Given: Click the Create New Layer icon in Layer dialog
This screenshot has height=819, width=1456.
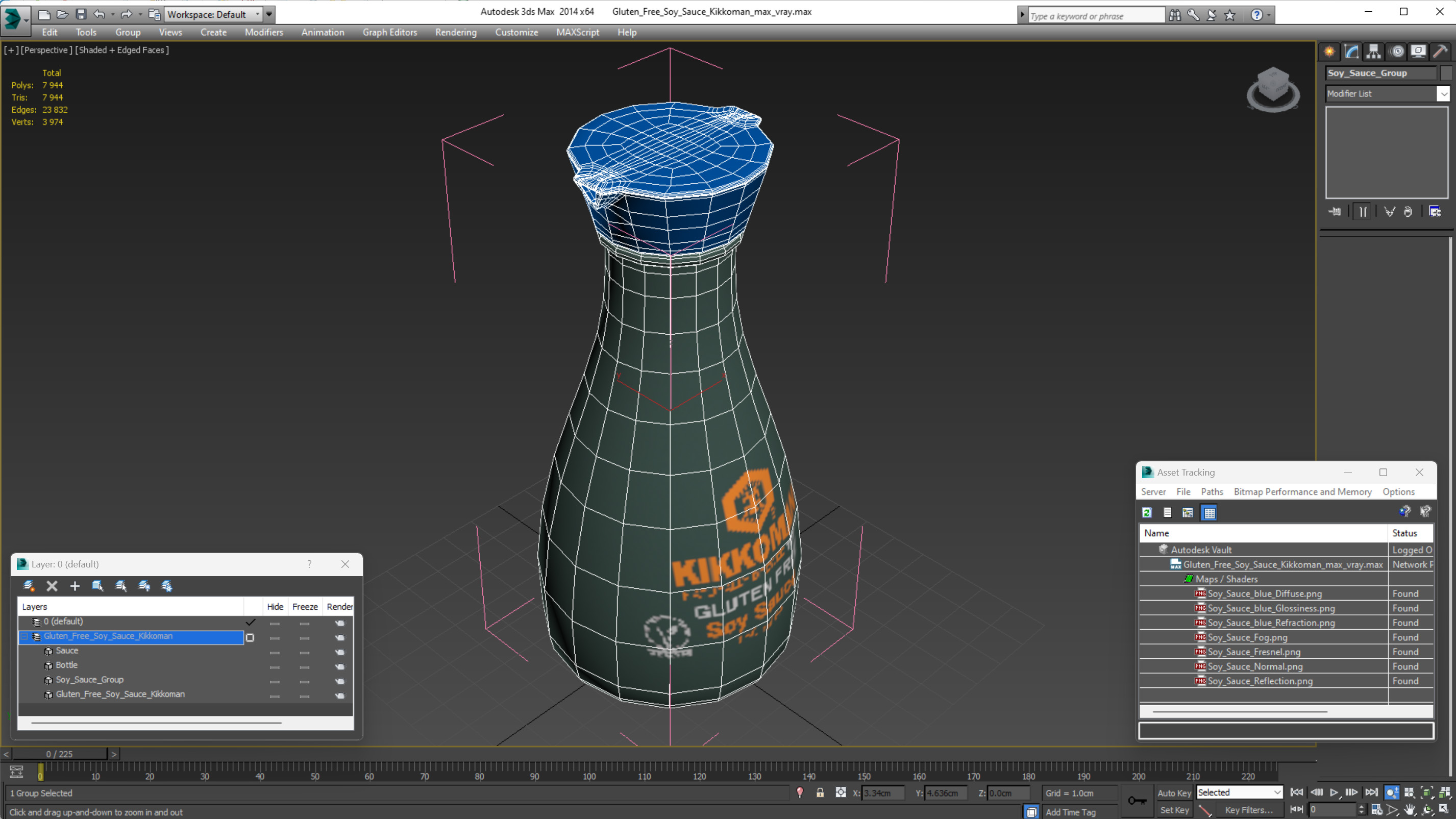Looking at the screenshot, I should tap(29, 586).
